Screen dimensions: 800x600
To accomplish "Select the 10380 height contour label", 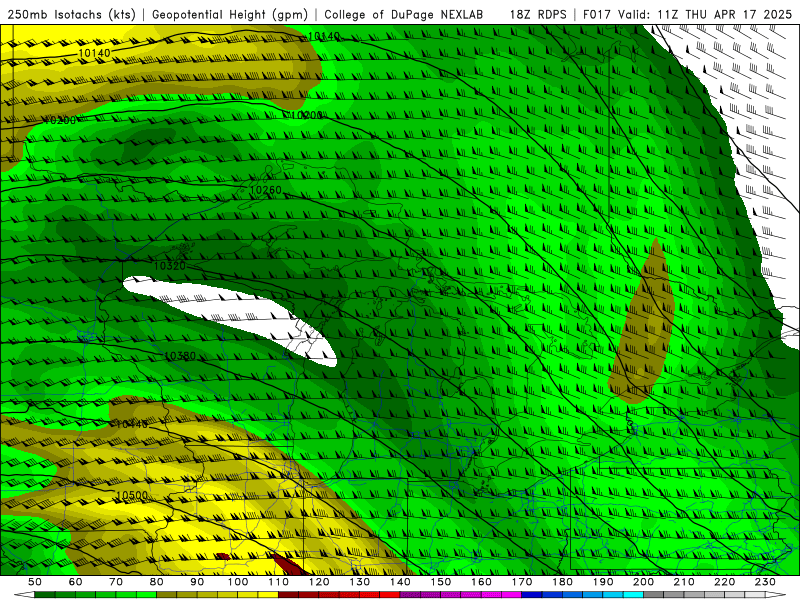I will point(180,356).
